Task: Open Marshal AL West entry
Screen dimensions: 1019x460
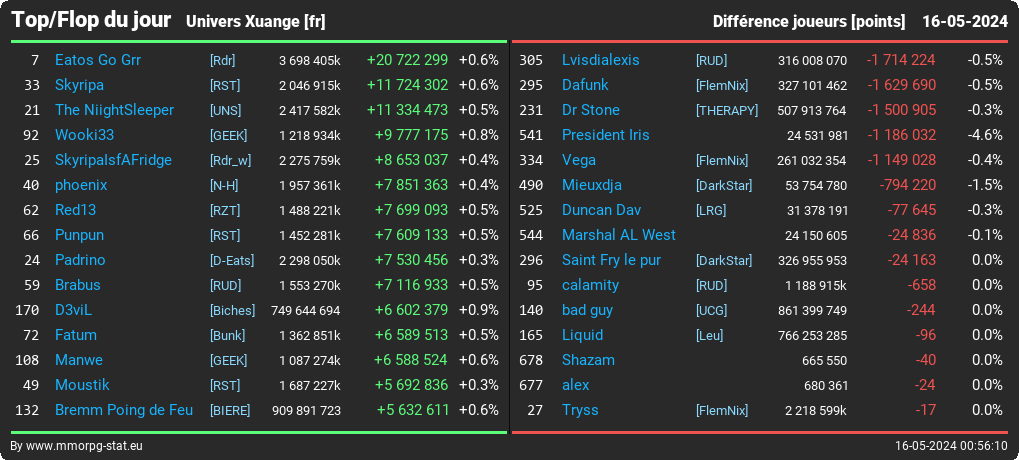Action: (619, 235)
